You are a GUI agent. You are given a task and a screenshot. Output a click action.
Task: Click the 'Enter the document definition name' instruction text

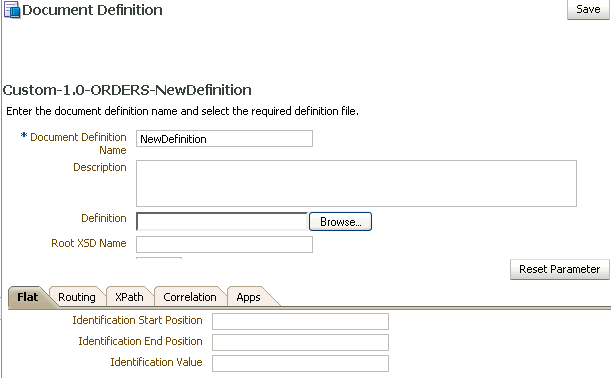coord(182,111)
